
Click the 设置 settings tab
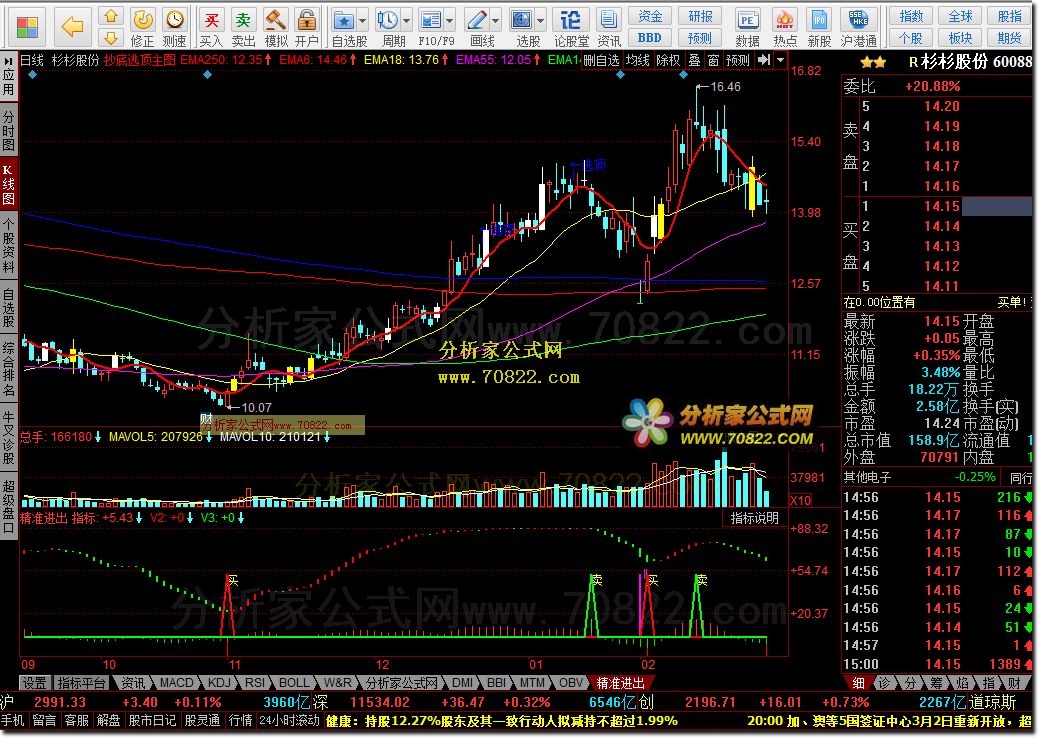pyautogui.click(x=35, y=683)
